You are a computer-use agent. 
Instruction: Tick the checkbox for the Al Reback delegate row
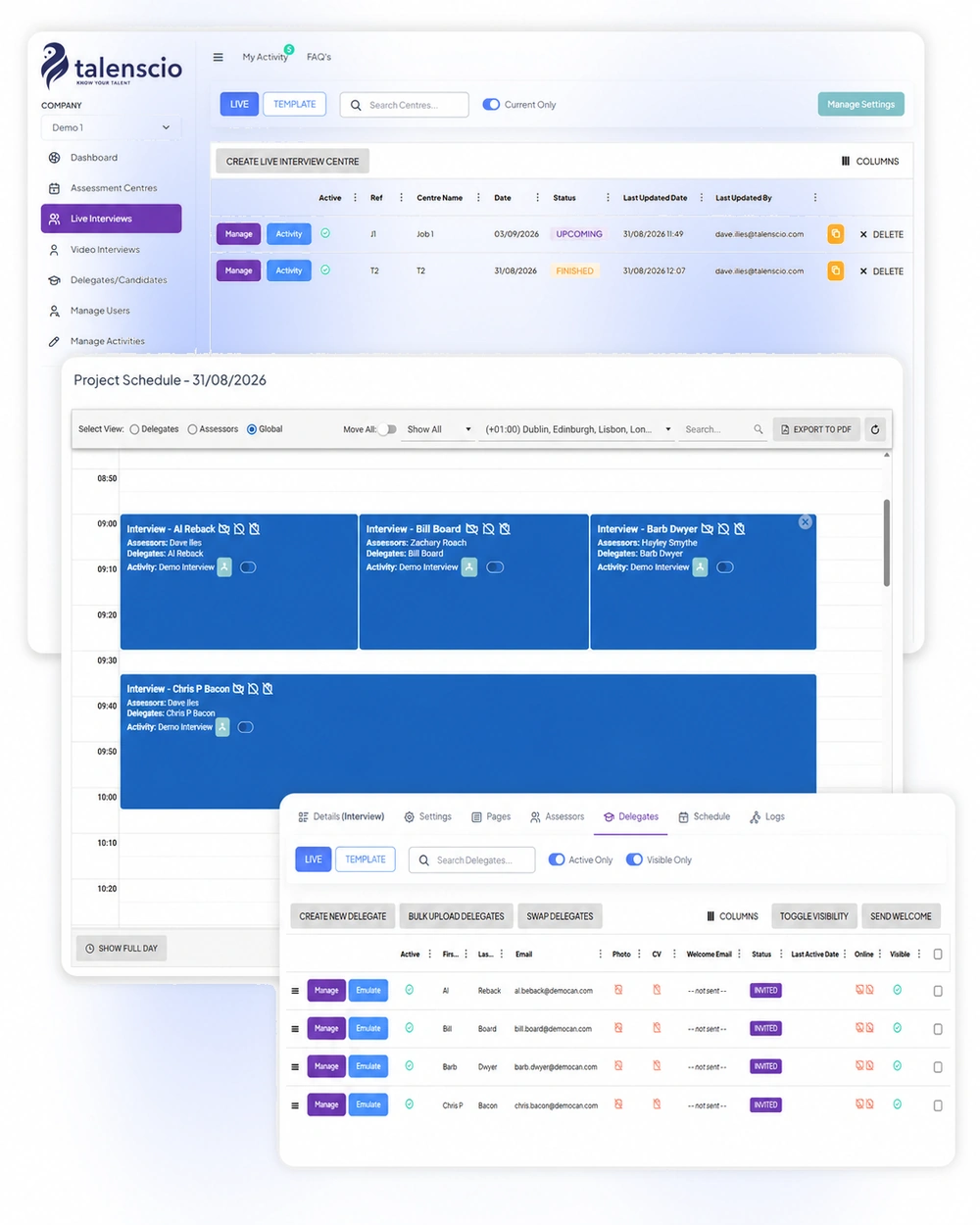pos(938,991)
